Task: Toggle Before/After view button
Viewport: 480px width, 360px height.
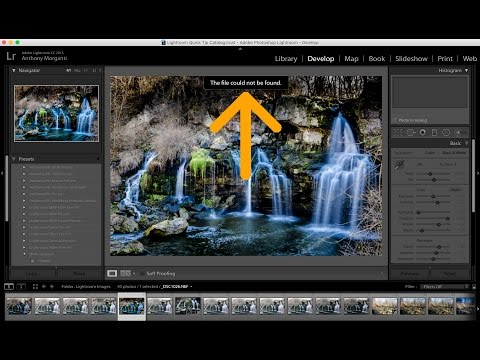Action: click(125, 273)
